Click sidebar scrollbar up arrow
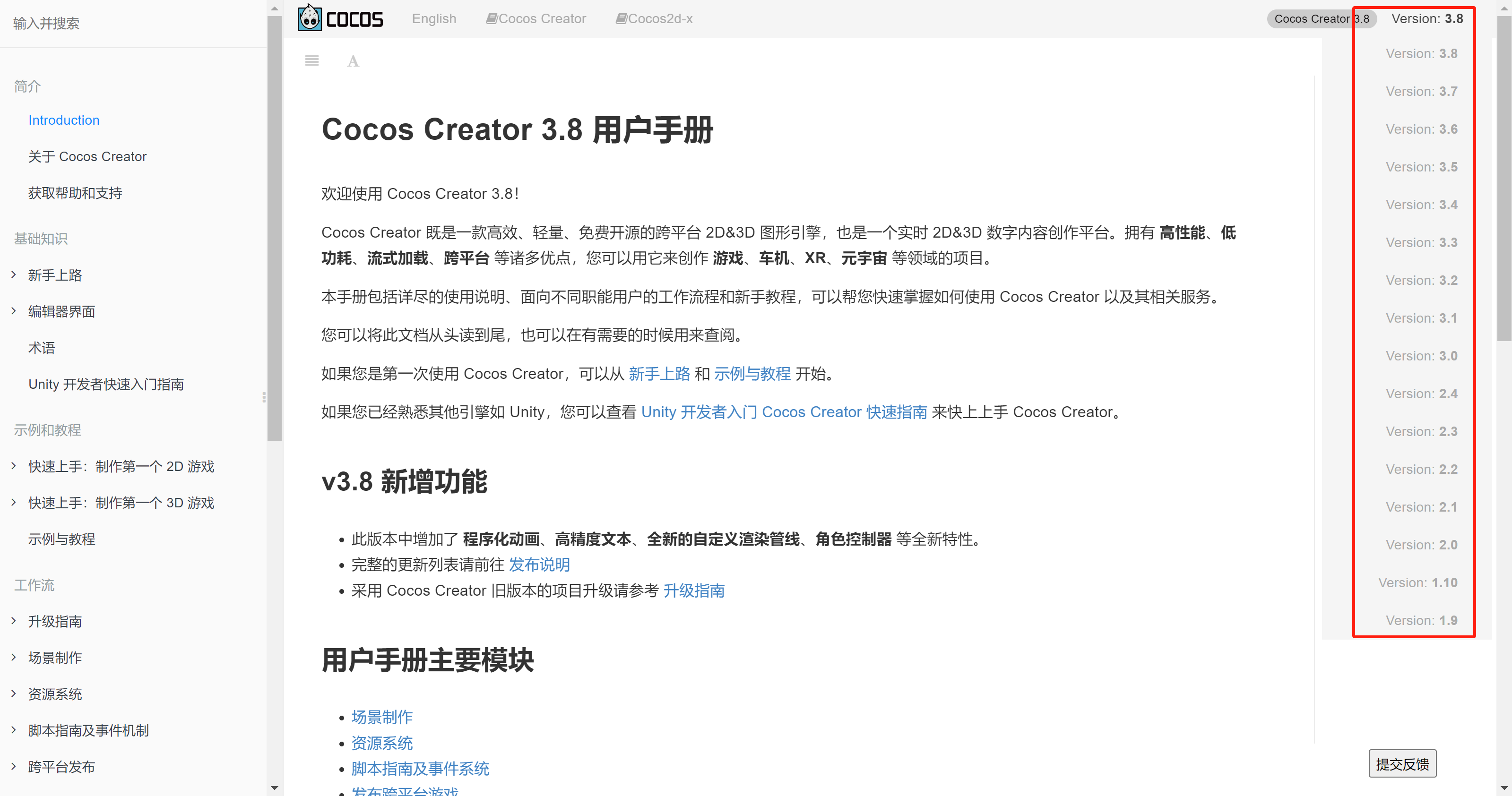This screenshot has width=1512, height=796. pos(274,8)
